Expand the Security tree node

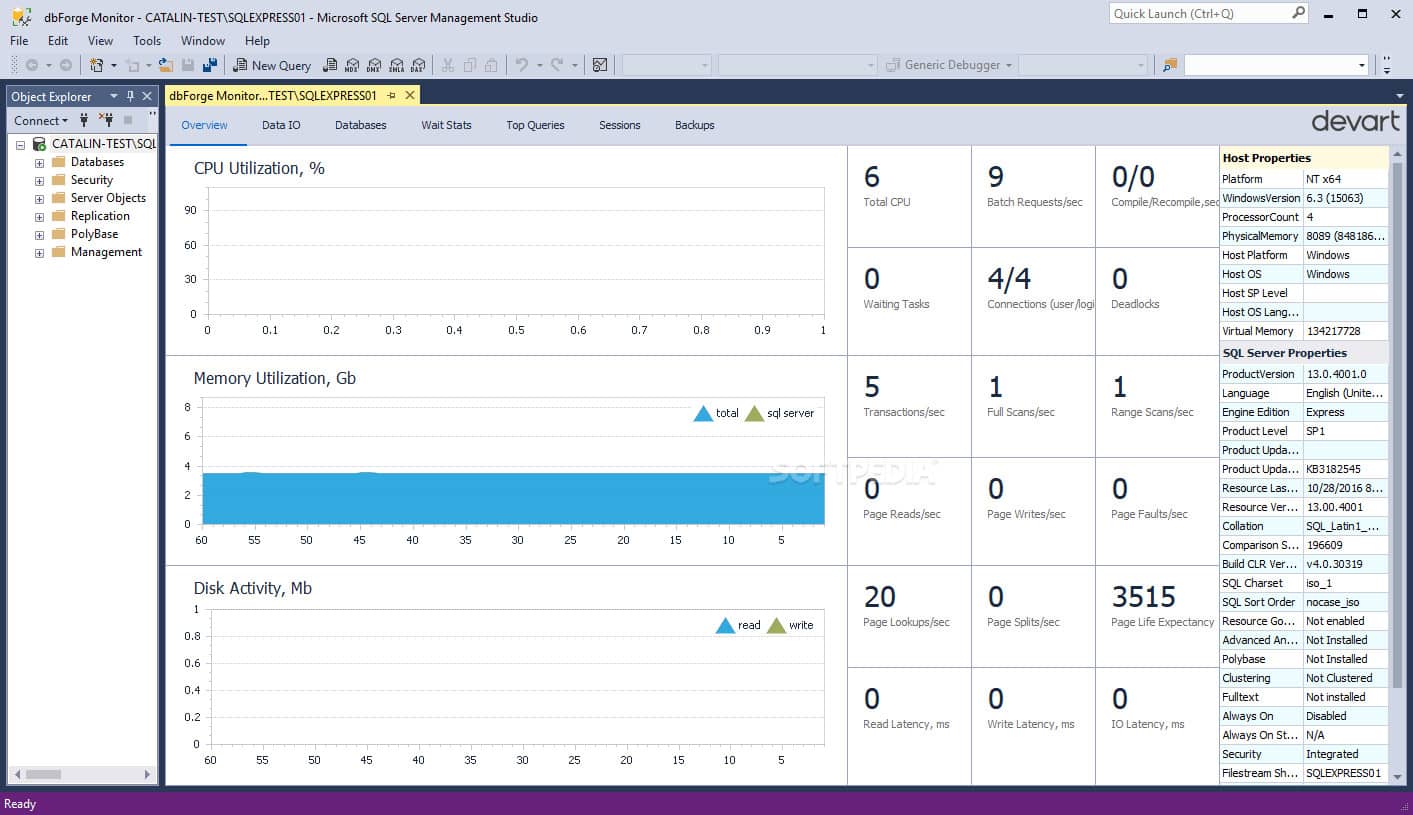pyautogui.click(x=39, y=180)
